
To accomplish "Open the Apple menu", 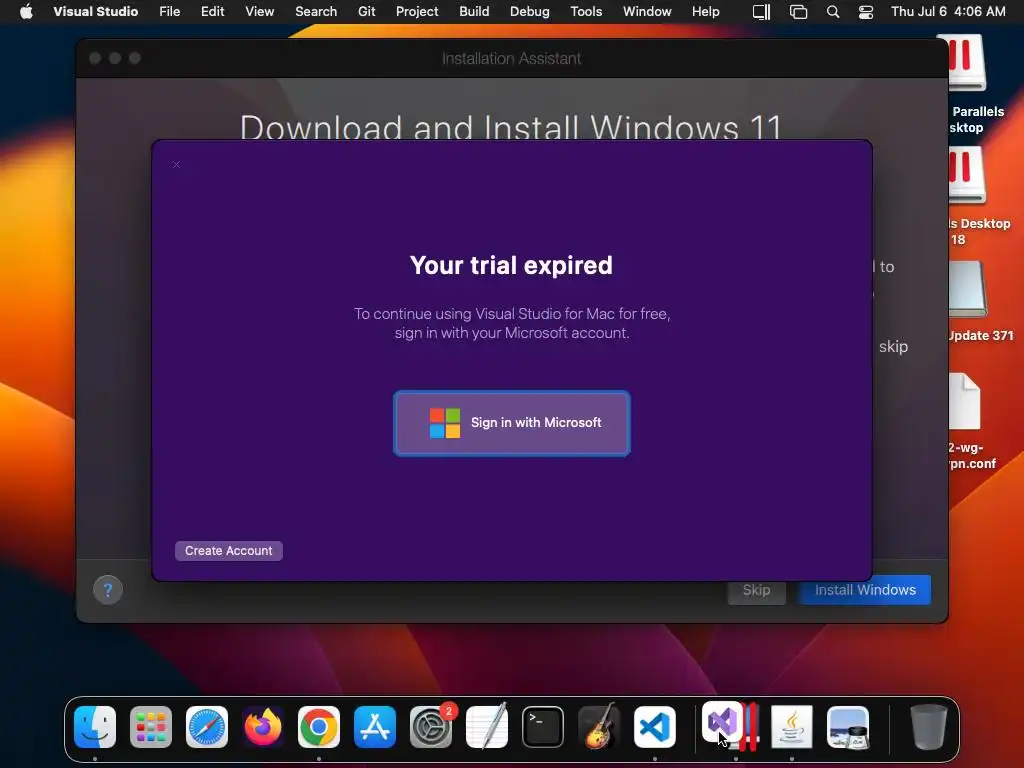I will (x=26, y=11).
